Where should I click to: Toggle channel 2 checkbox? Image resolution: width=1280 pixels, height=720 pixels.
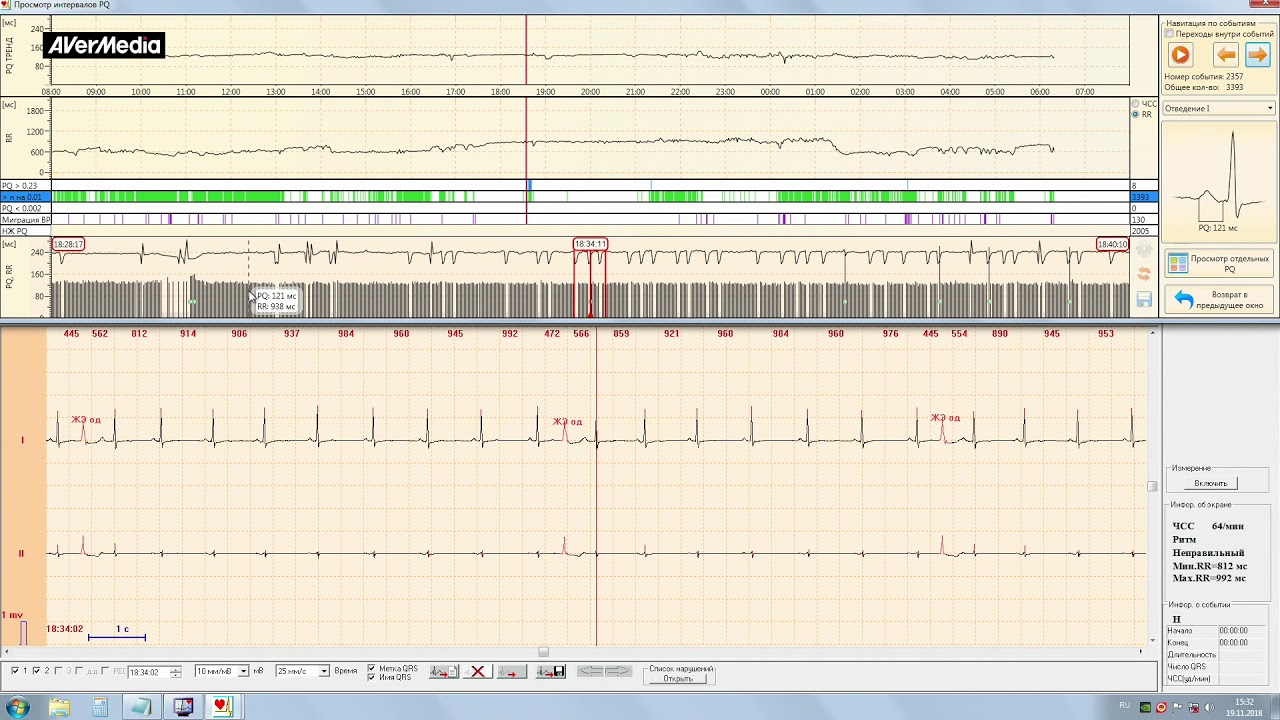[x=37, y=671]
